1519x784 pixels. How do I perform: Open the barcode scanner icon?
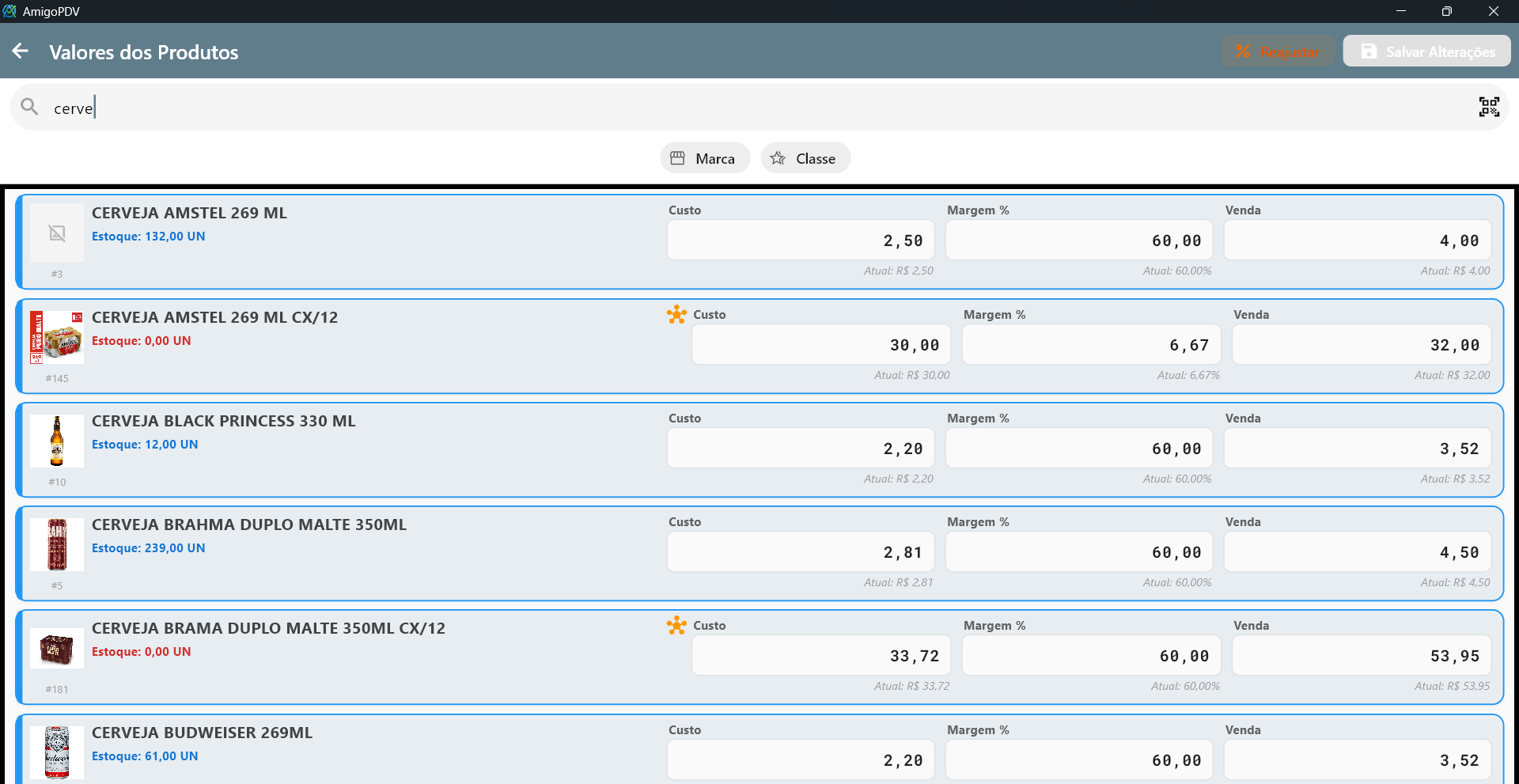click(1489, 107)
